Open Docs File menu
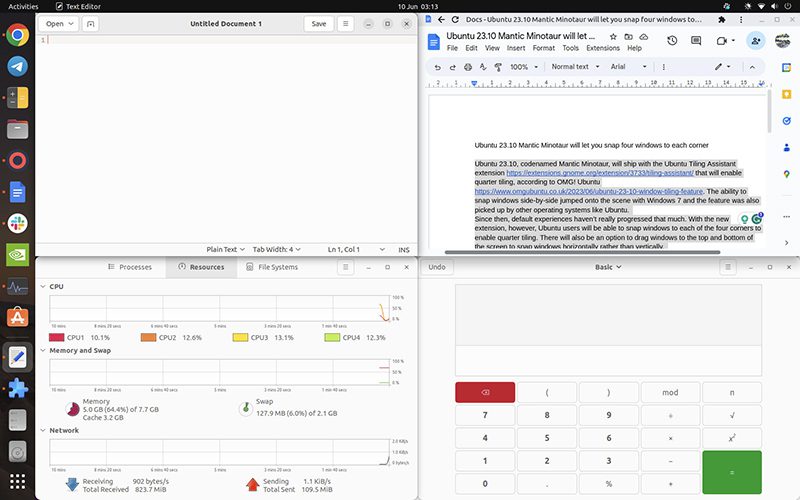800x500 pixels. (x=453, y=48)
